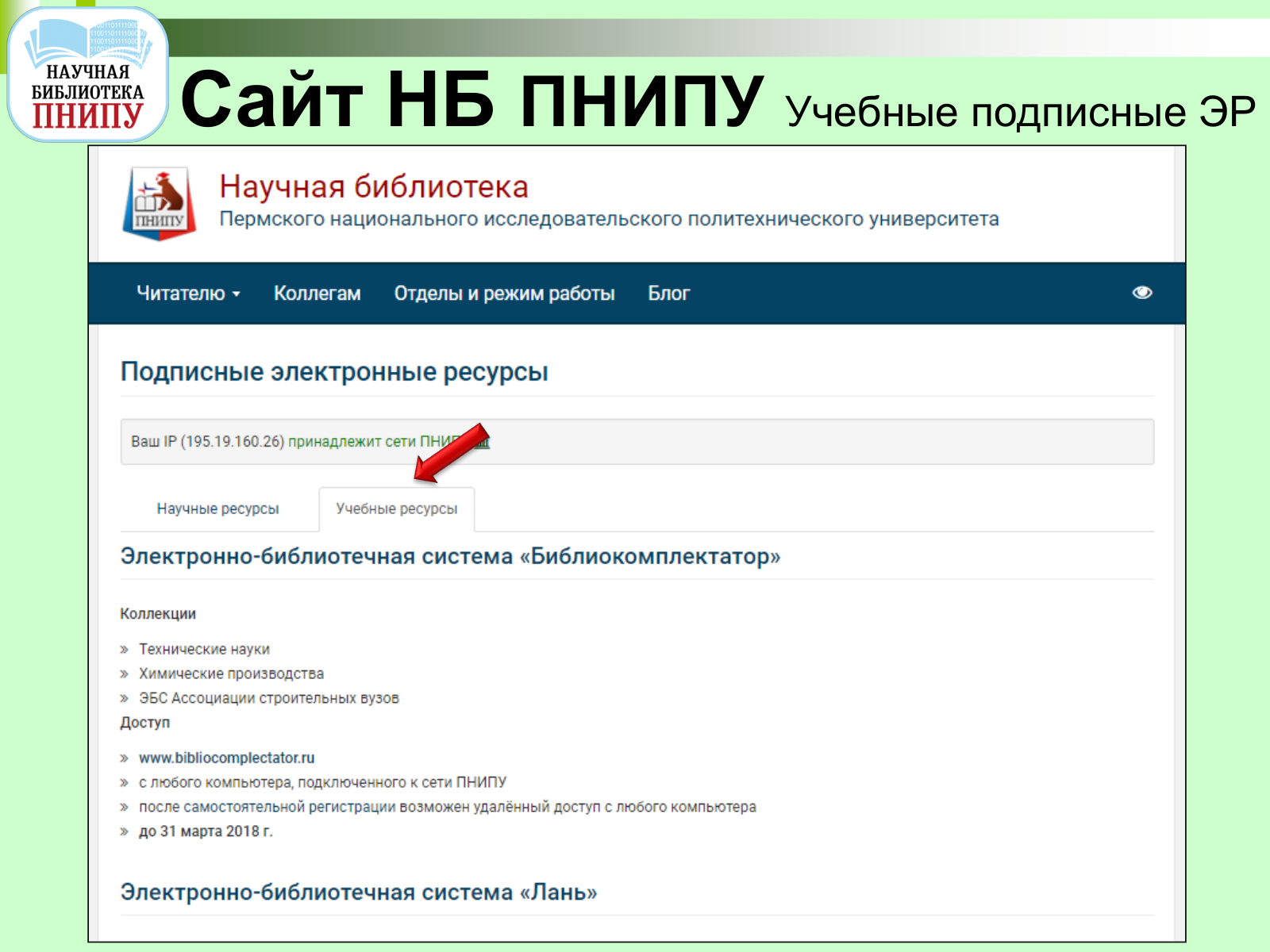Open the Читателю dropdown menu
The width and height of the screenshot is (1270, 952).
coord(188,294)
